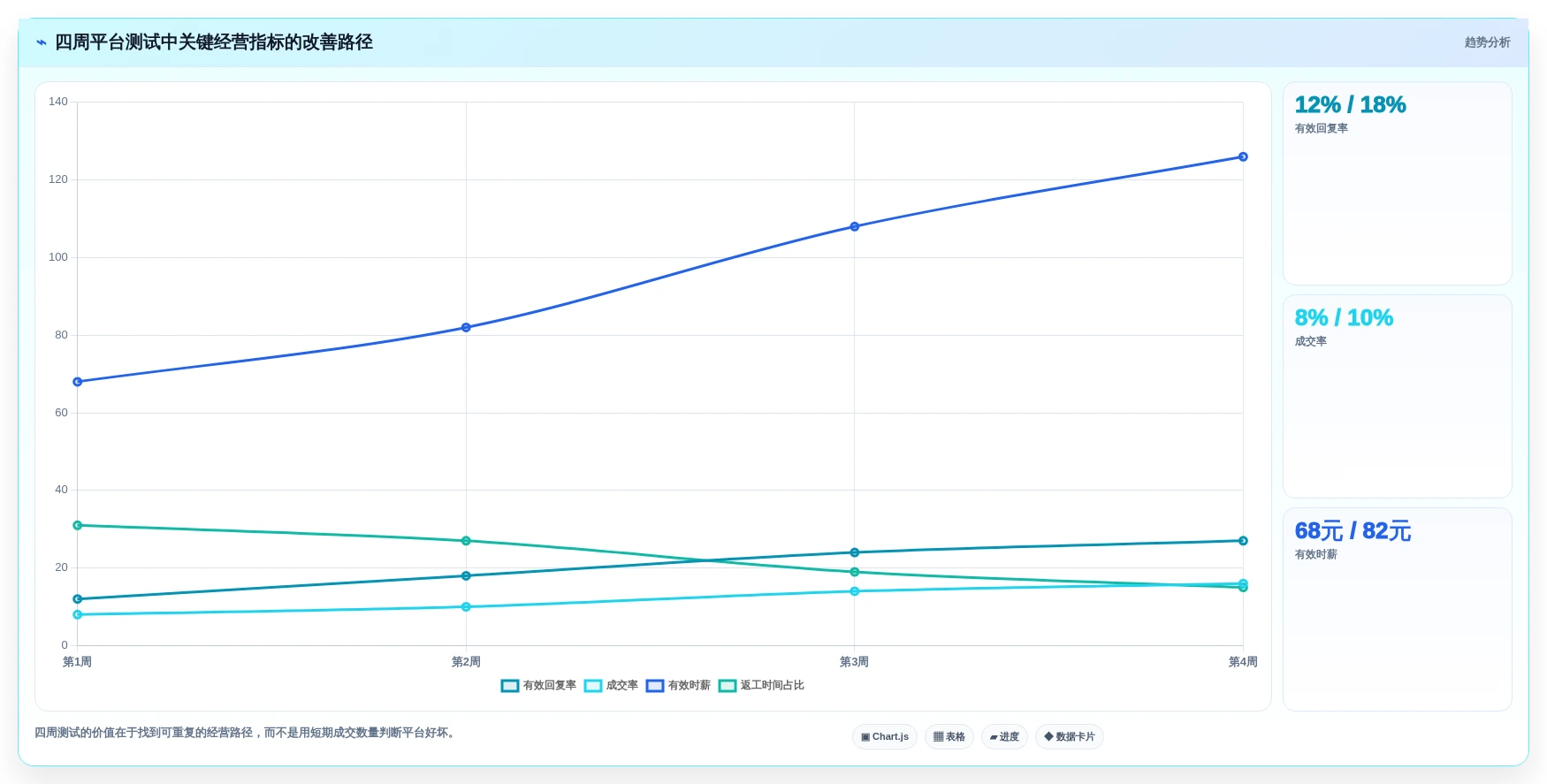Toggle the 返工时间占比 legend item

coord(761,686)
